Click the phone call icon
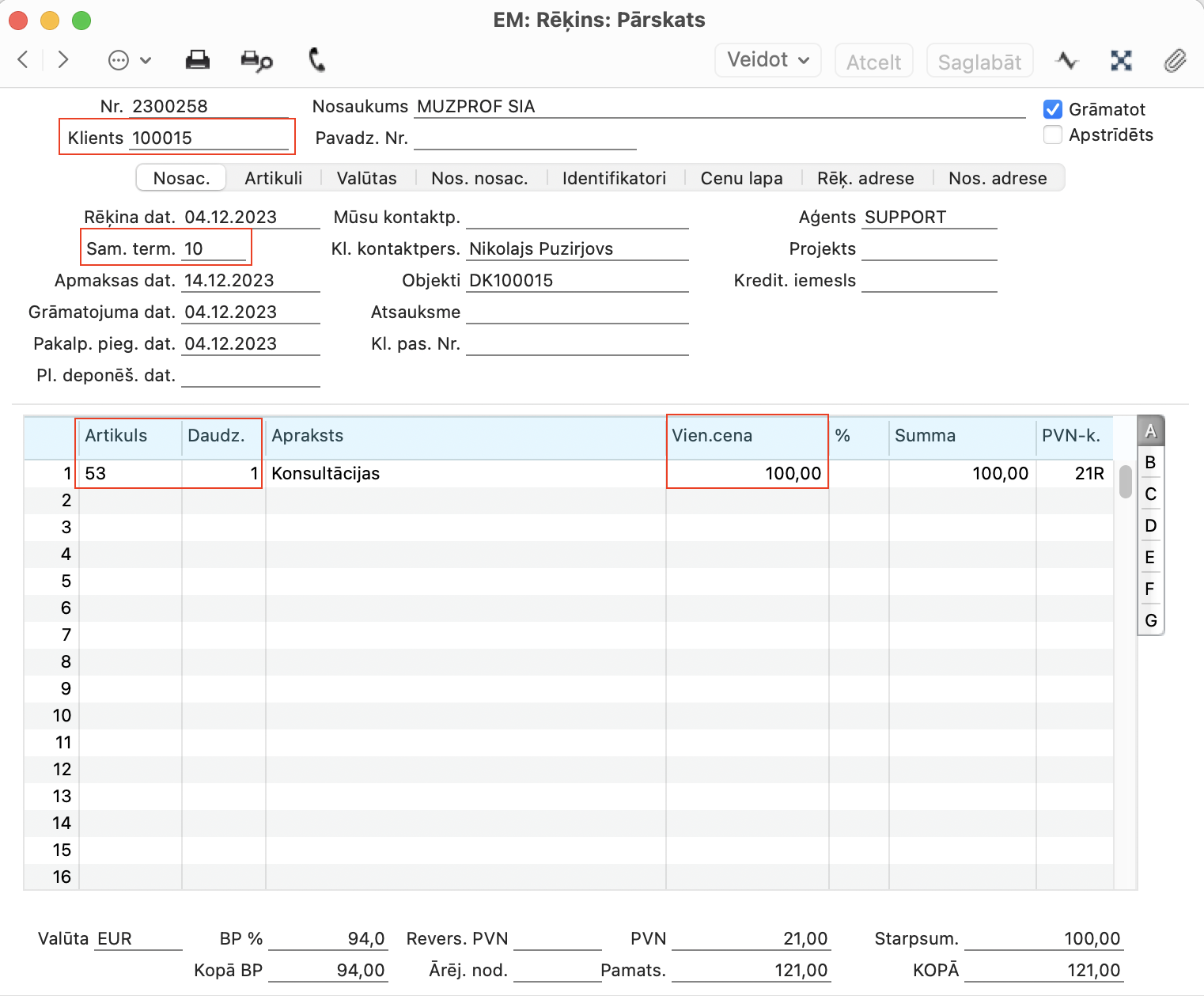Screen dimensions: 1204x996 coord(316,60)
